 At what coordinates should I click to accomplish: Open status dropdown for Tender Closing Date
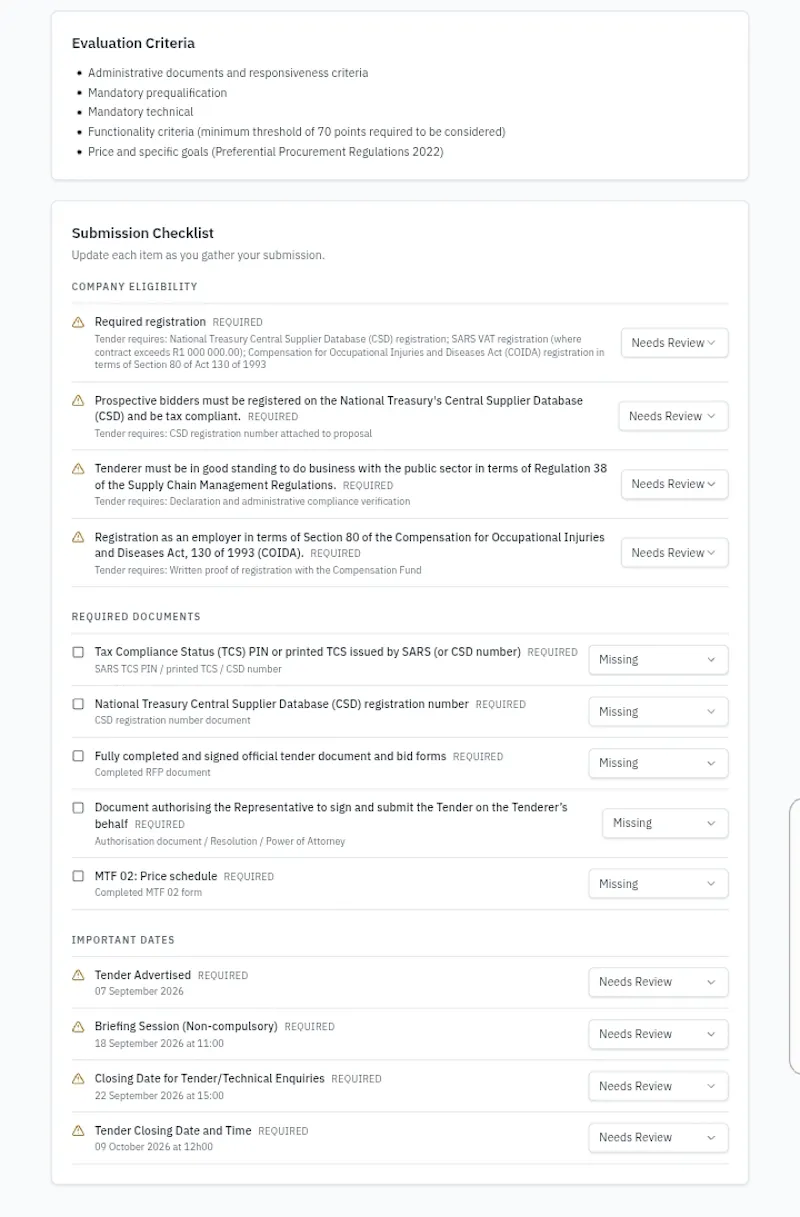[x=658, y=1138]
